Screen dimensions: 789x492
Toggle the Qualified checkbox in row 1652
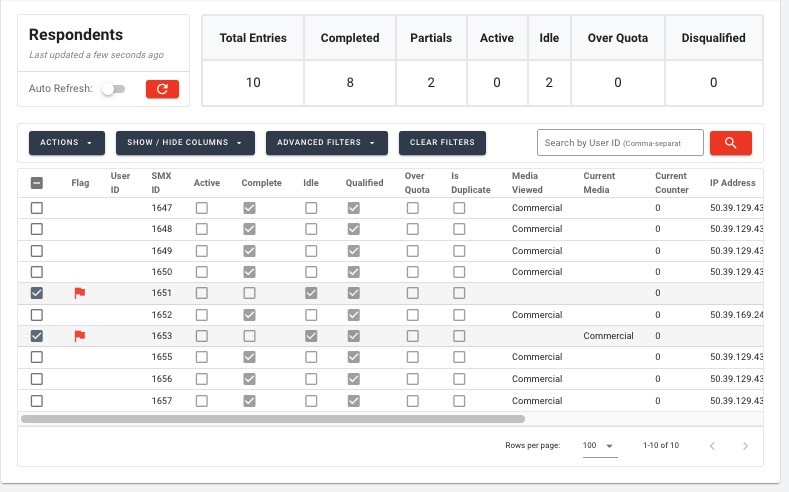[x=354, y=315]
